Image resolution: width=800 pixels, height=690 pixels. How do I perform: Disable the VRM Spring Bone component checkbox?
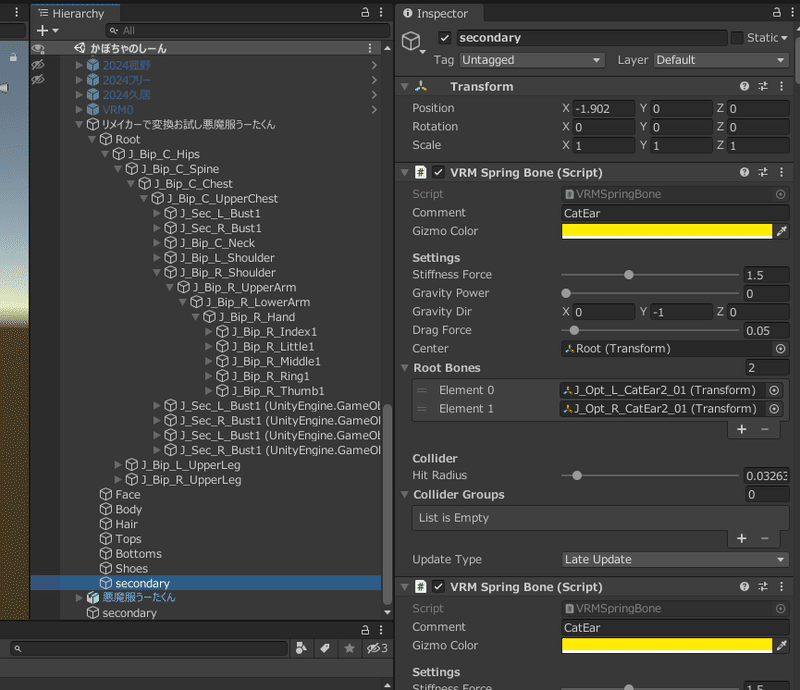tap(438, 172)
